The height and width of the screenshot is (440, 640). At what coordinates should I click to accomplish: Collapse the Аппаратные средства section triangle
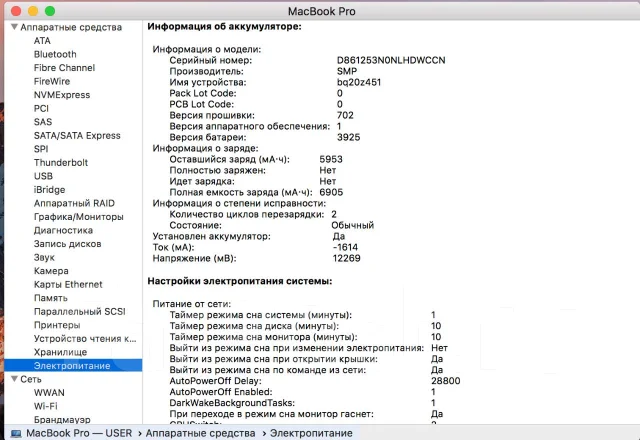tap(14, 27)
